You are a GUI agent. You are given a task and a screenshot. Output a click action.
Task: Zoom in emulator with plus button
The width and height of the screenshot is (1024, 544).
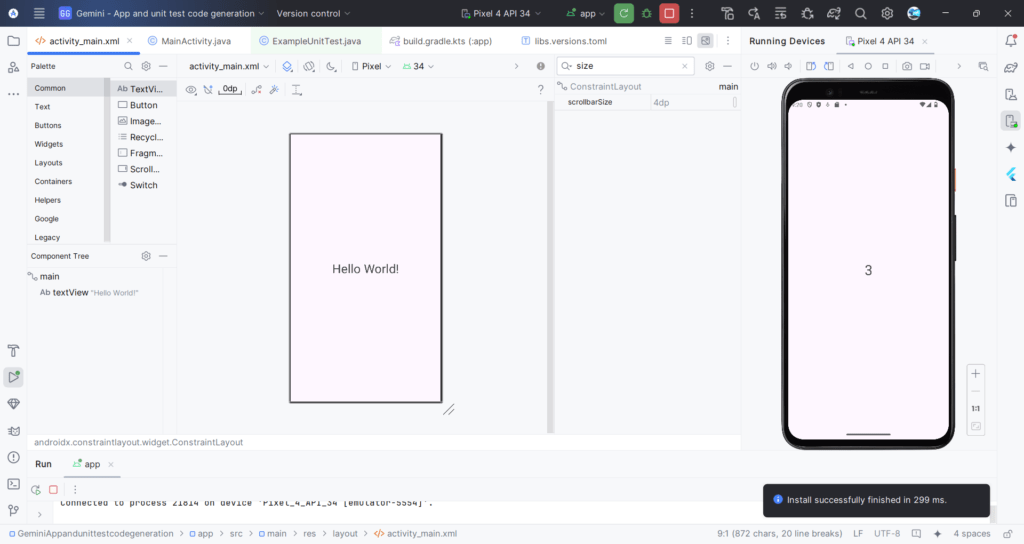point(976,374)
